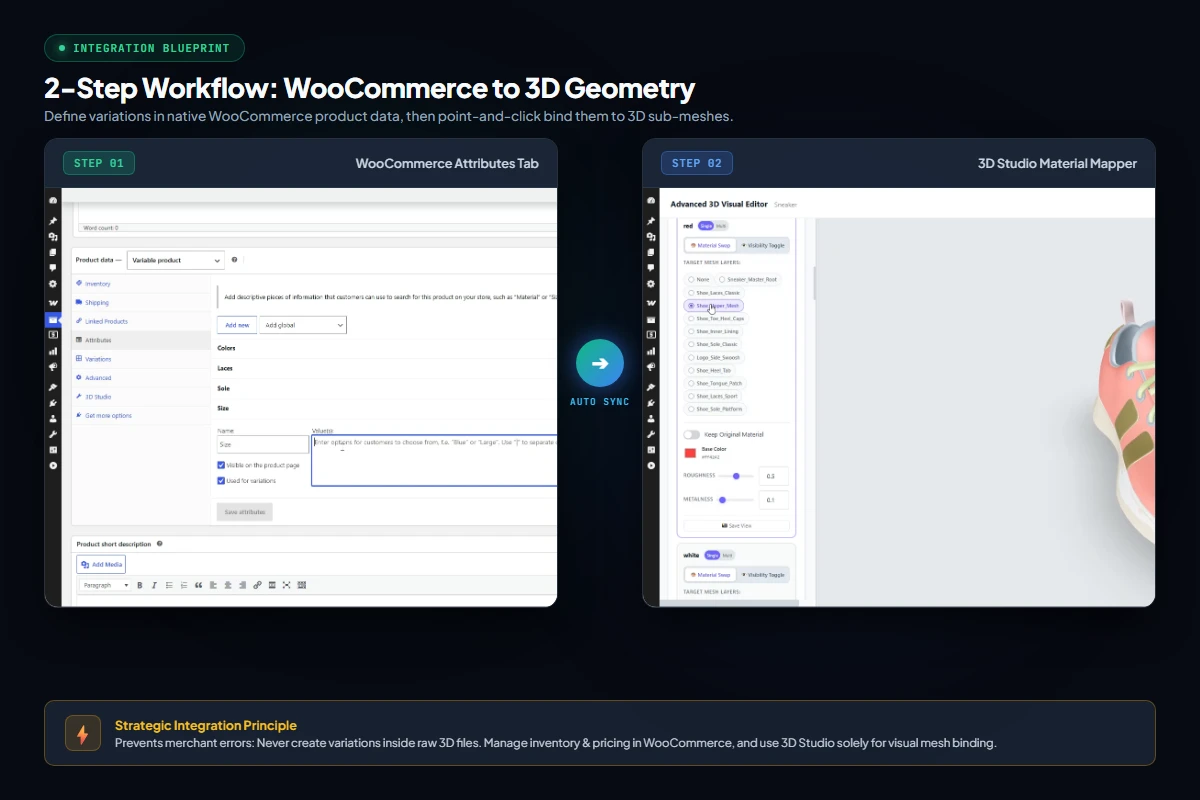Select Shoe_Laces_Classic mesh layer
Viewport: 1200px width, 800px height.
714,293
